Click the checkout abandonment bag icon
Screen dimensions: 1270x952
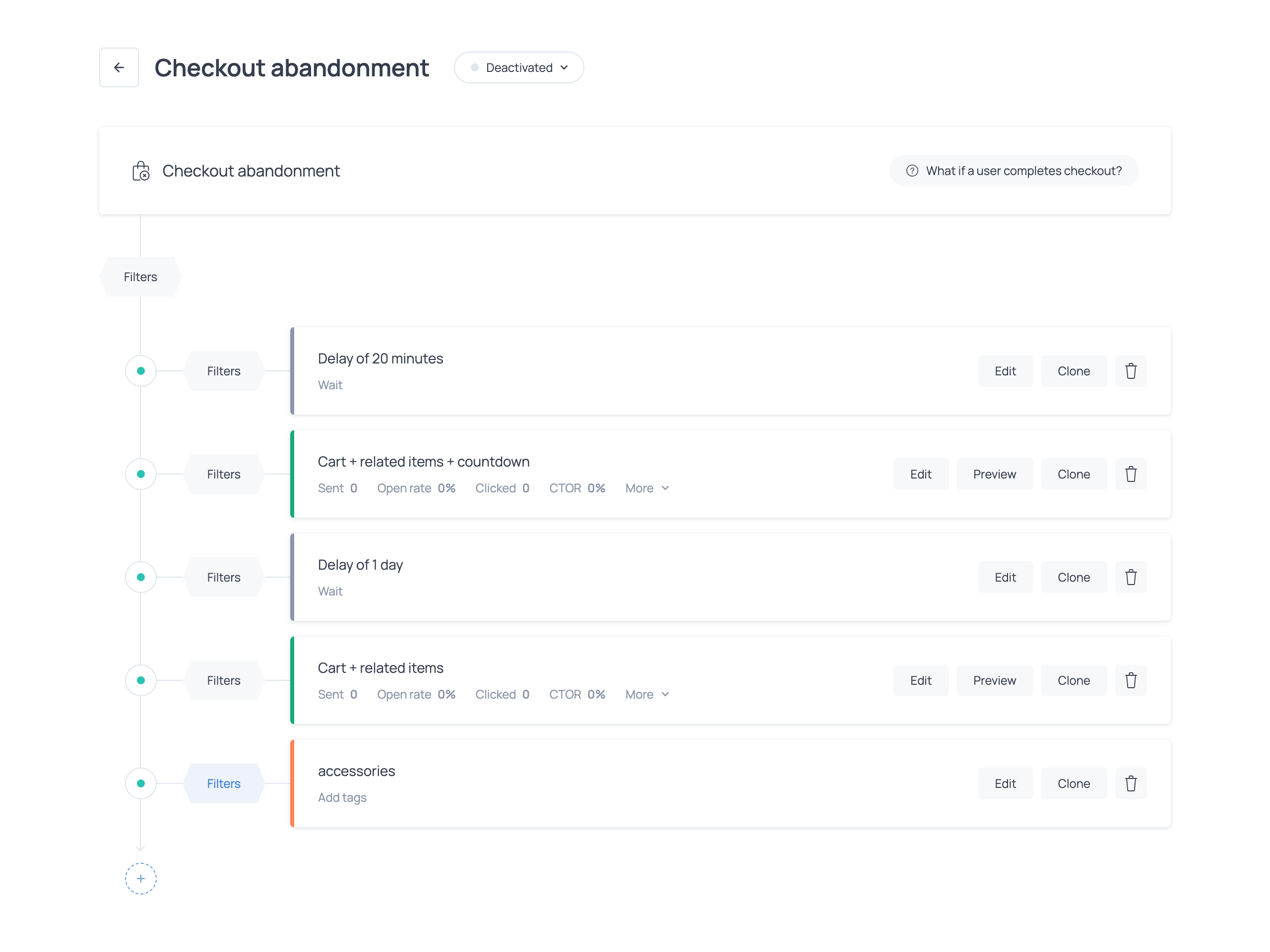pos(141,171)
